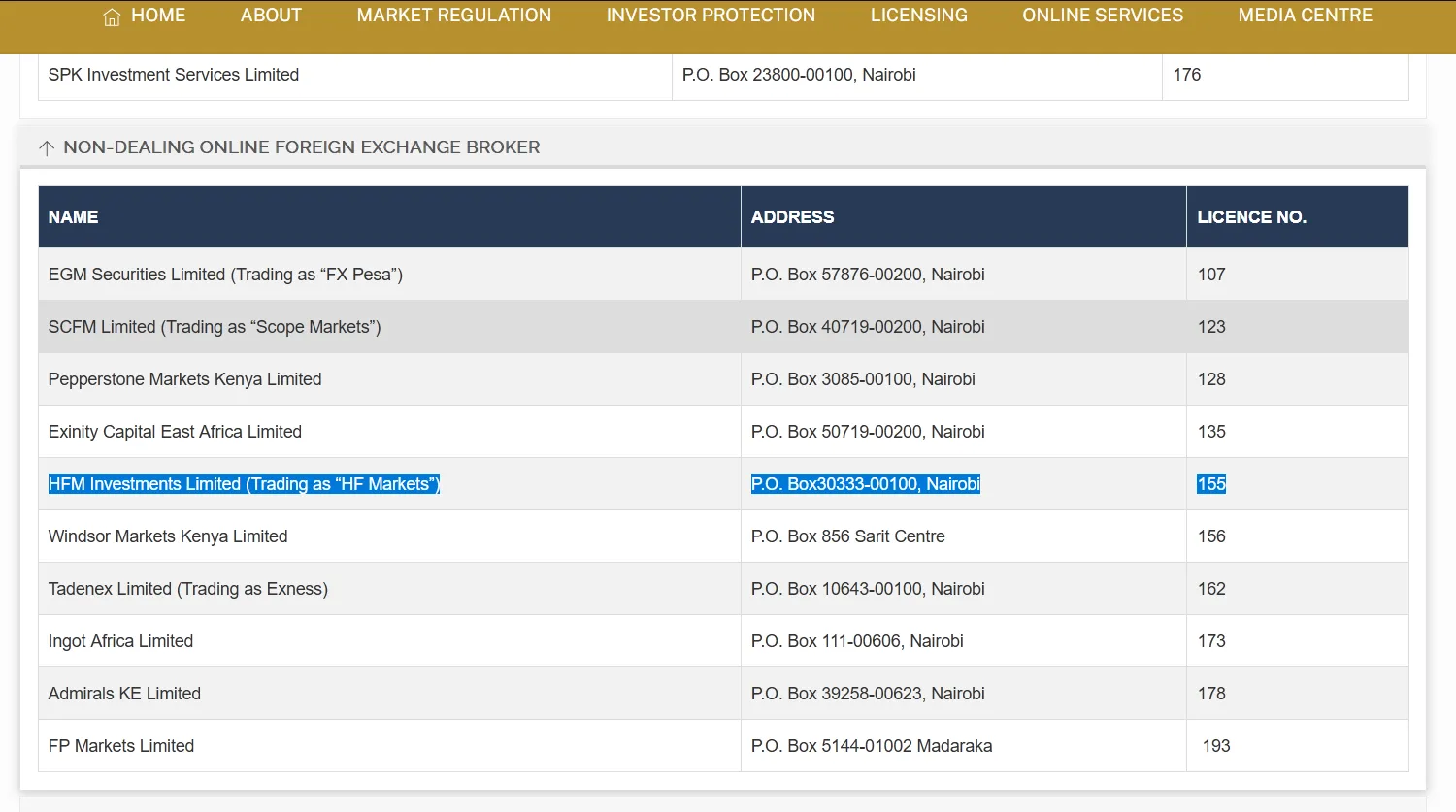The height and width of the screenshot is (812, 1456).
Task: Select Tadenex Limited (Trading as Exness)
Action: (x=188, y=589)
